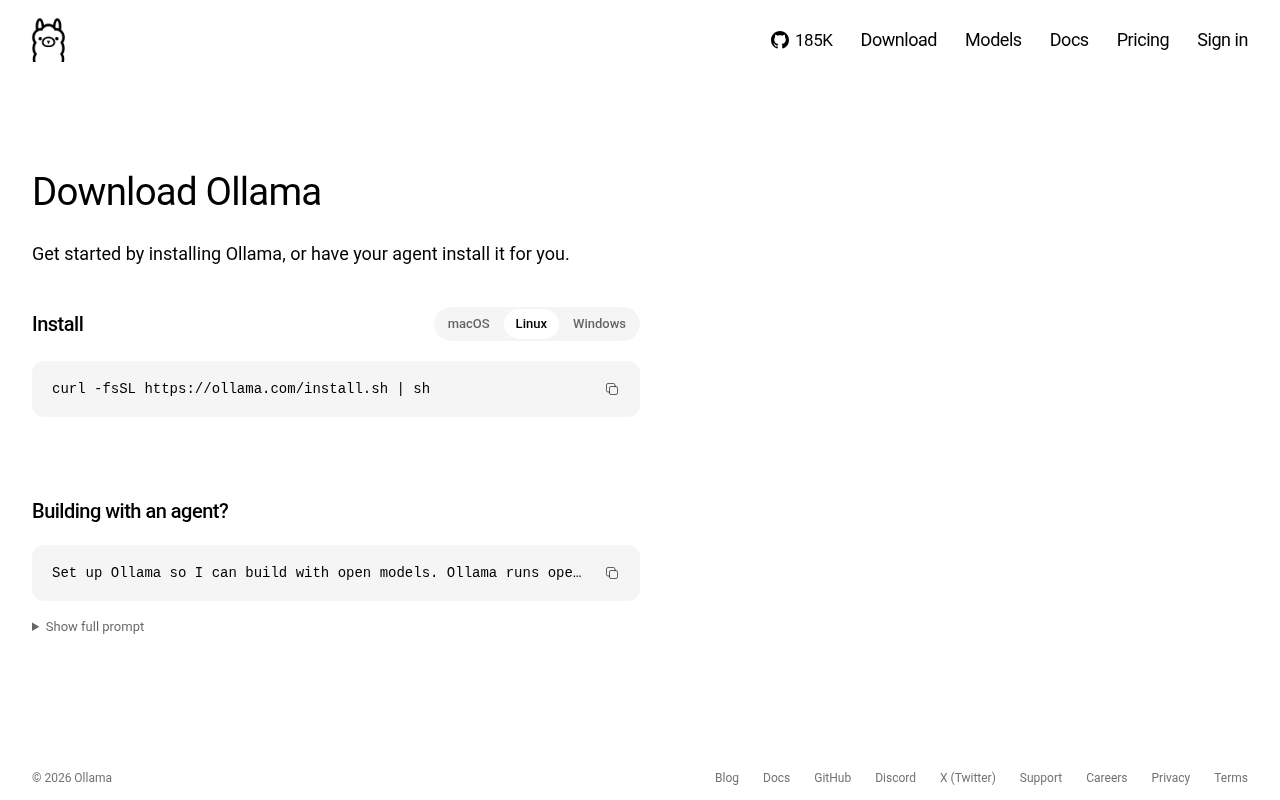1280x800 pixels.
Task: Visit the X (Twitter) footer link
Action: [x=967, y=778]
